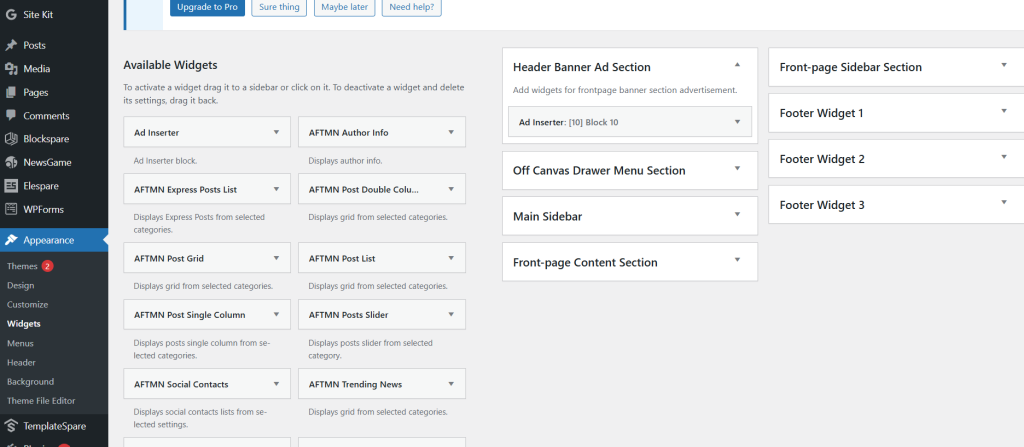Expand the Footer Widget 1 area
Screen dimensions: 1024x447
[1003, 112]
